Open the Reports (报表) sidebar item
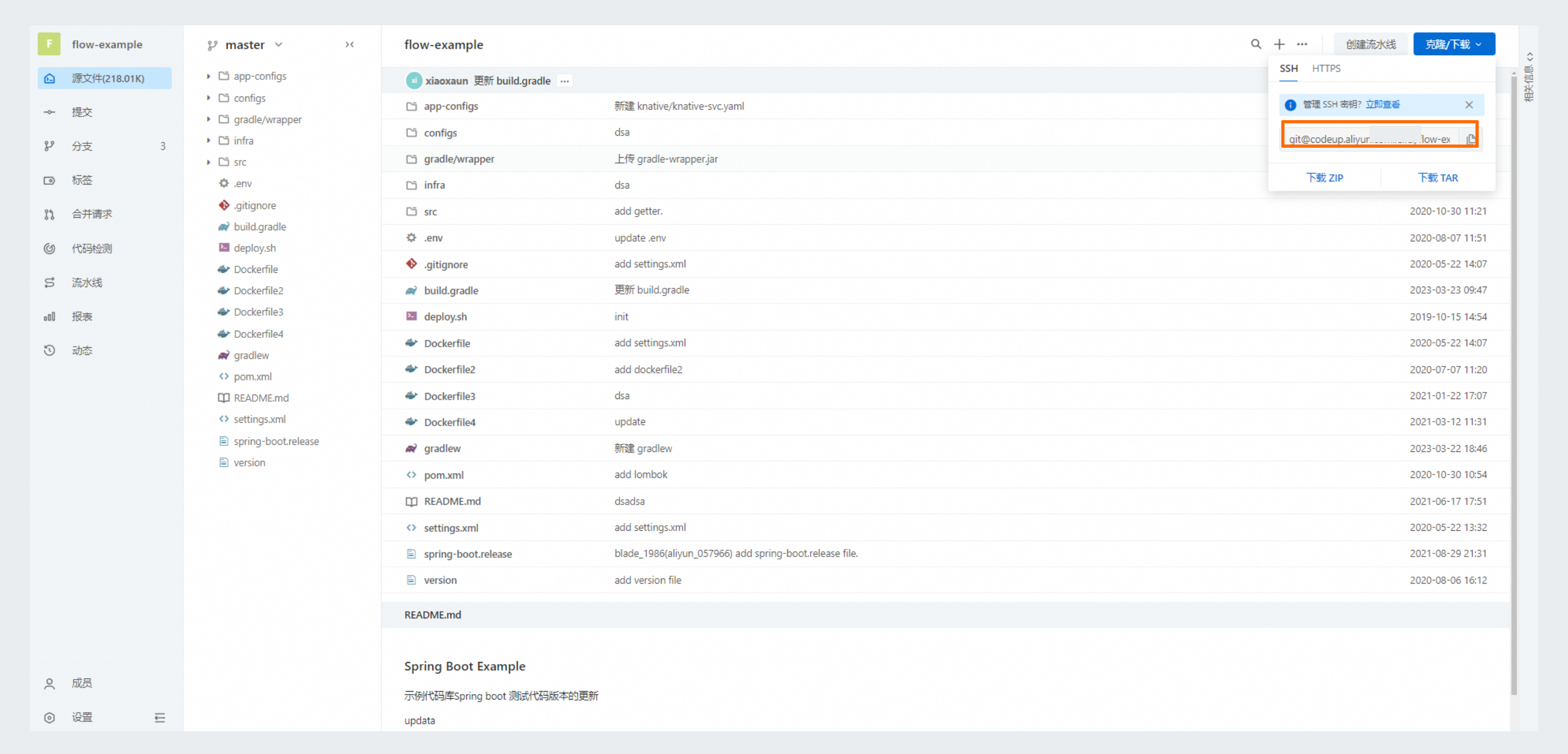 point(82,316)
